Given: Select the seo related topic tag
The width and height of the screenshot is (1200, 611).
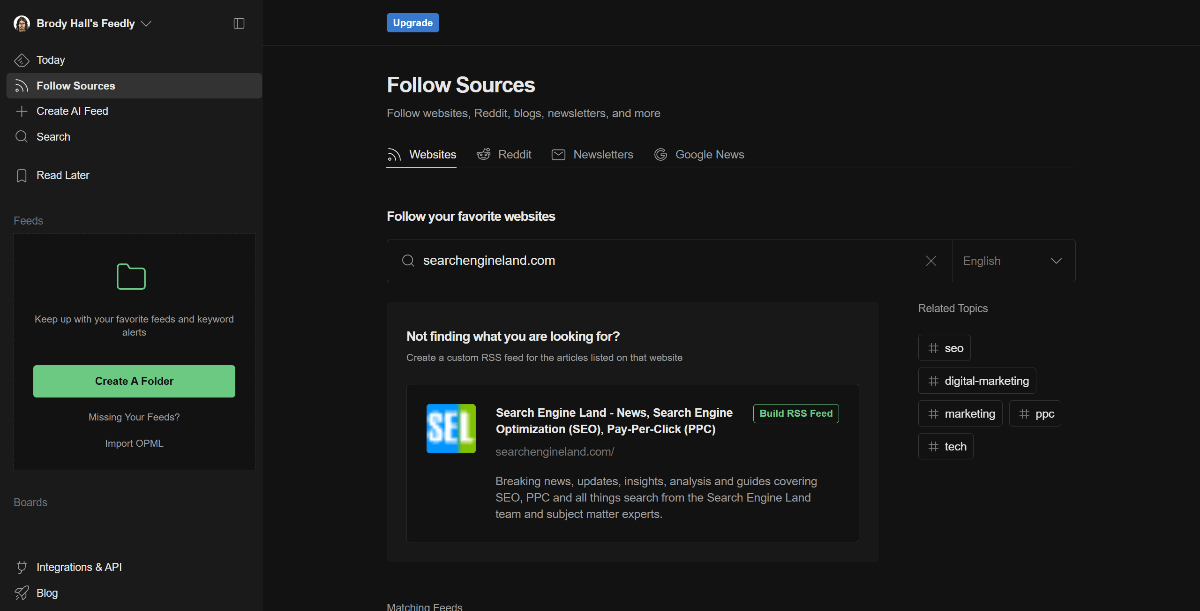Looking at the screenshot, I should [x=945, y=348].
